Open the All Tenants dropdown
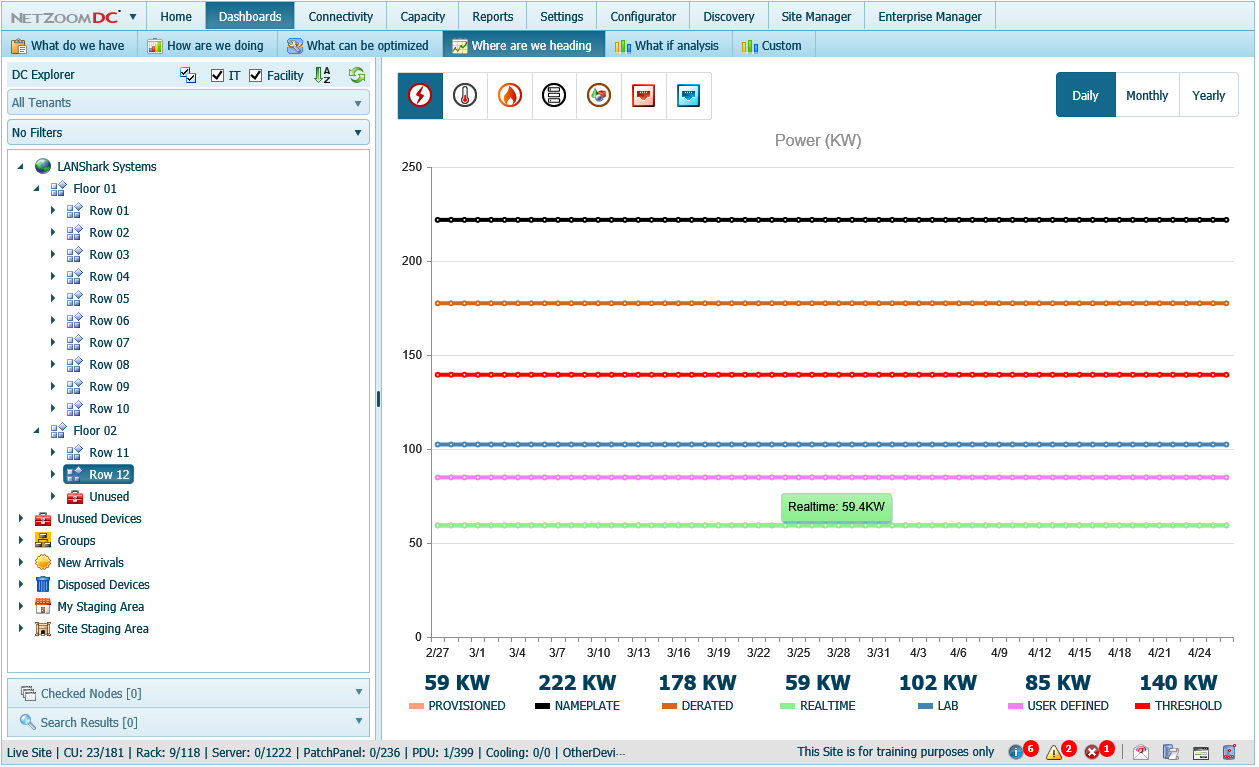 [188, 103]
